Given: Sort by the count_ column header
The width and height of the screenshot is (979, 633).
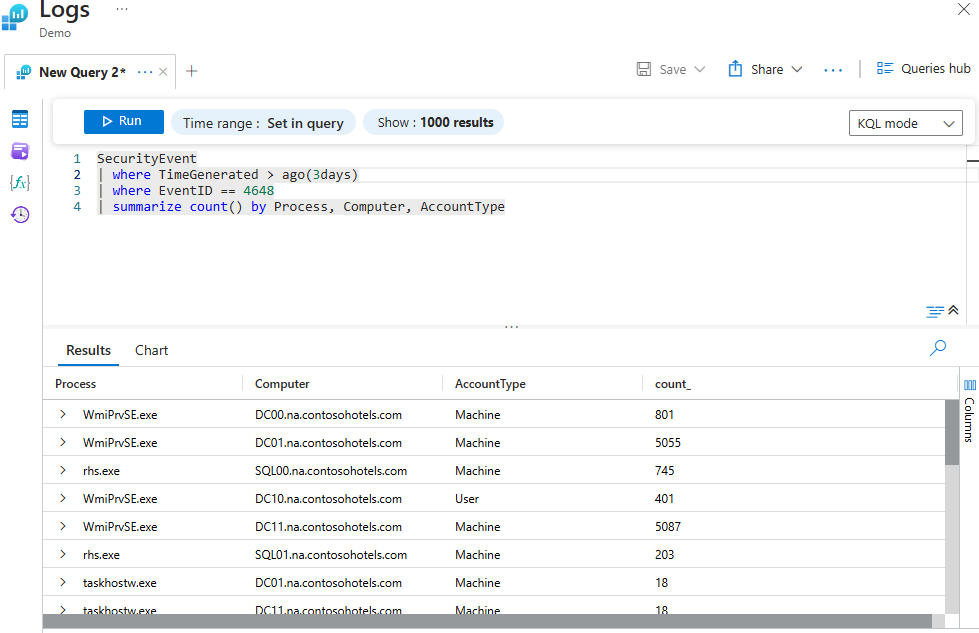Looking at the screenshot, I should 673,384.
